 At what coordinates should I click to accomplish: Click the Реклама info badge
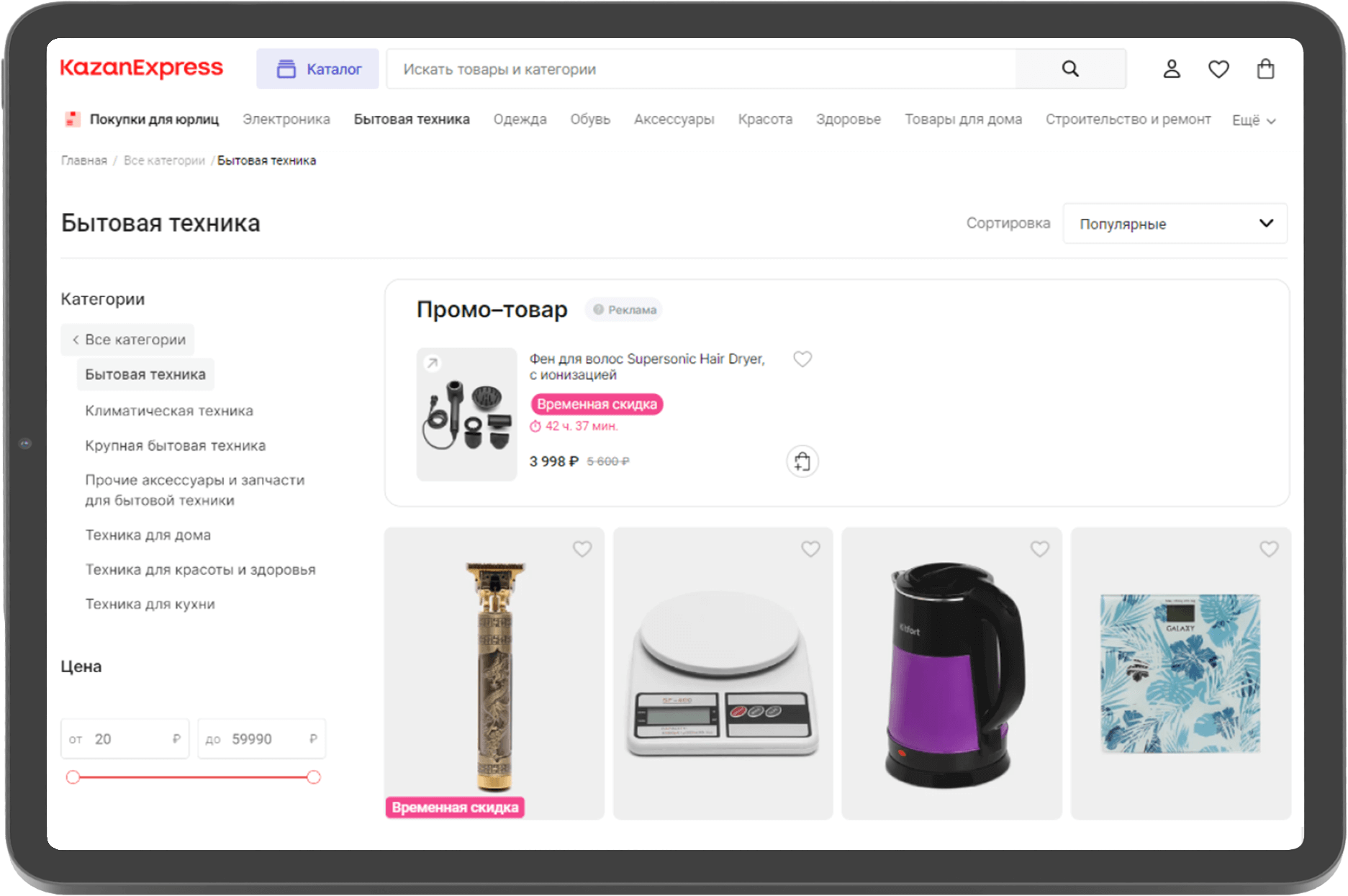tap(624, 309)
